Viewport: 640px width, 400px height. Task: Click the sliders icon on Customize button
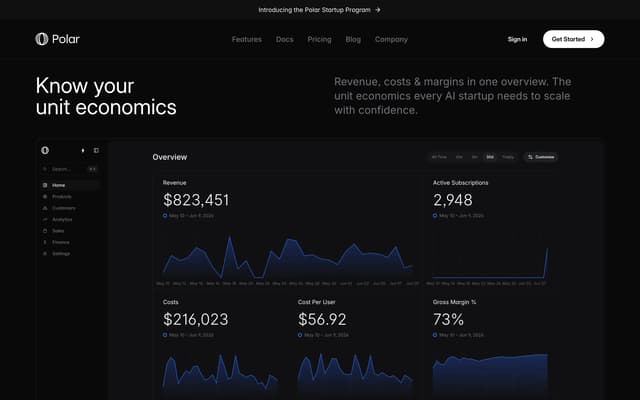(530, 157)
